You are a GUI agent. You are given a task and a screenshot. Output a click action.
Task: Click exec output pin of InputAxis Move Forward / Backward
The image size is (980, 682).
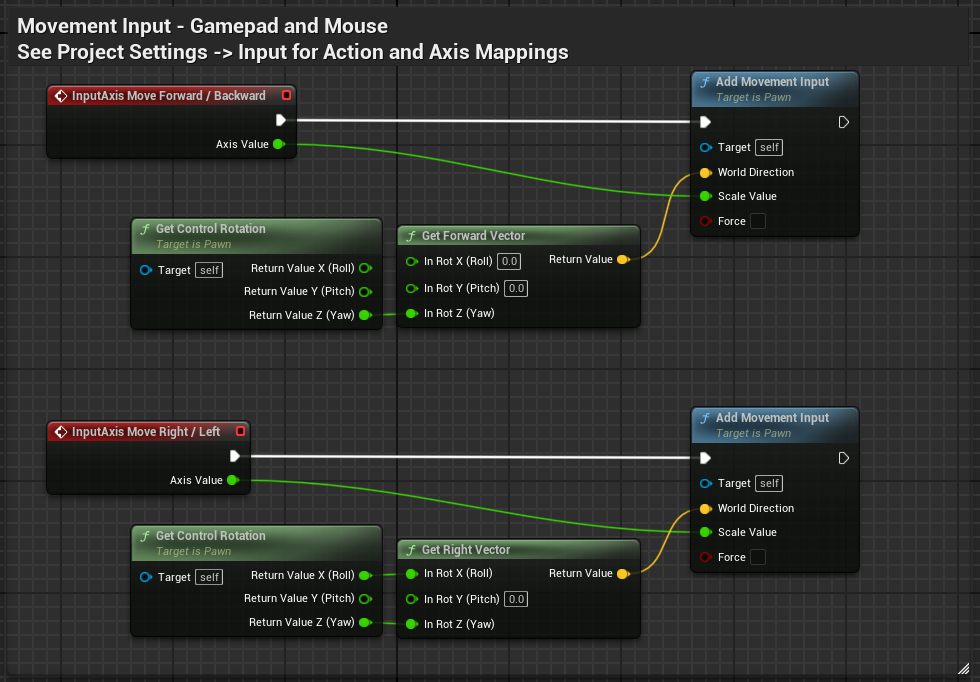coord(281,120)
